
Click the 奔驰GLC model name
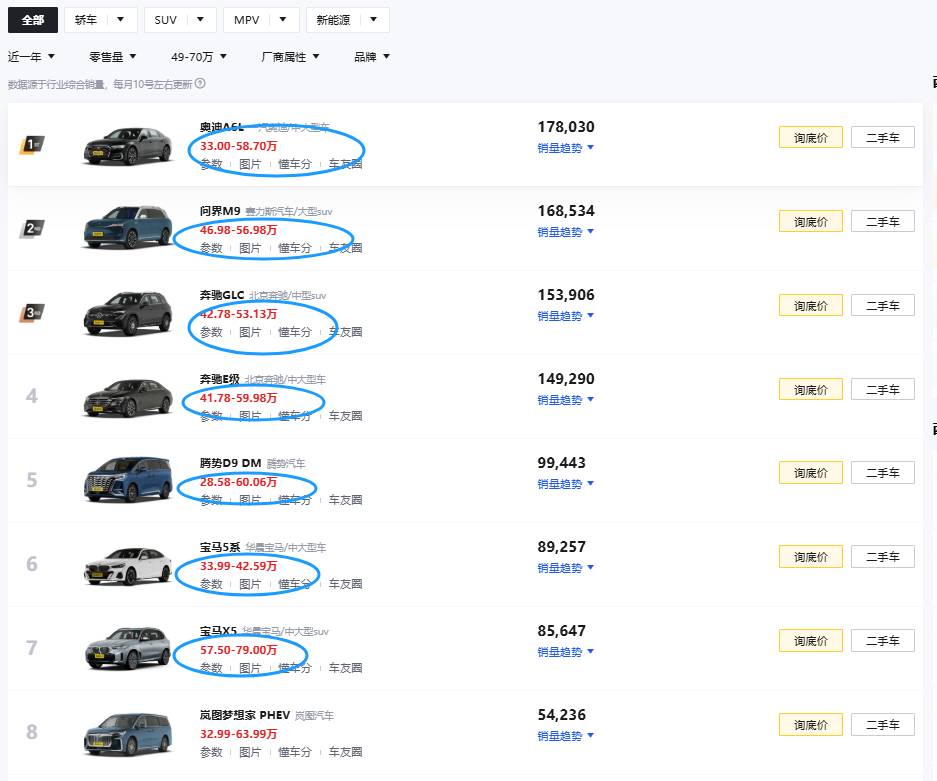[x=222, y=295]
